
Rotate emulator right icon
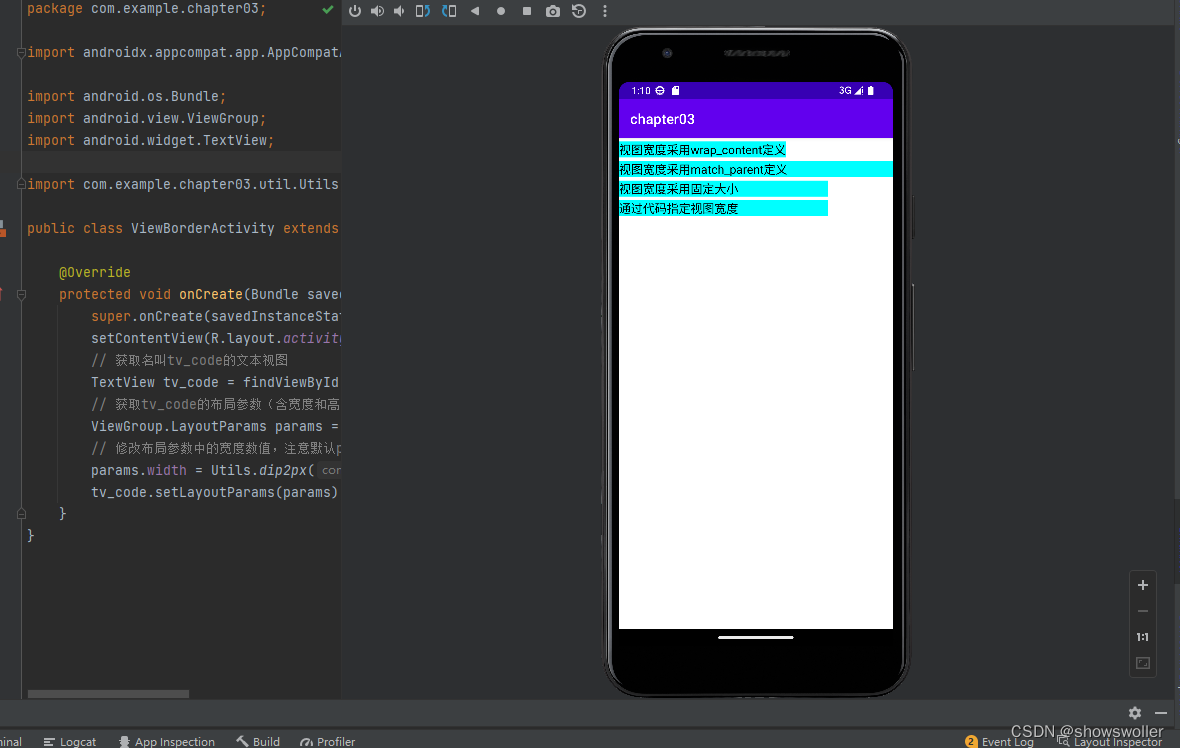coord(449,11)
